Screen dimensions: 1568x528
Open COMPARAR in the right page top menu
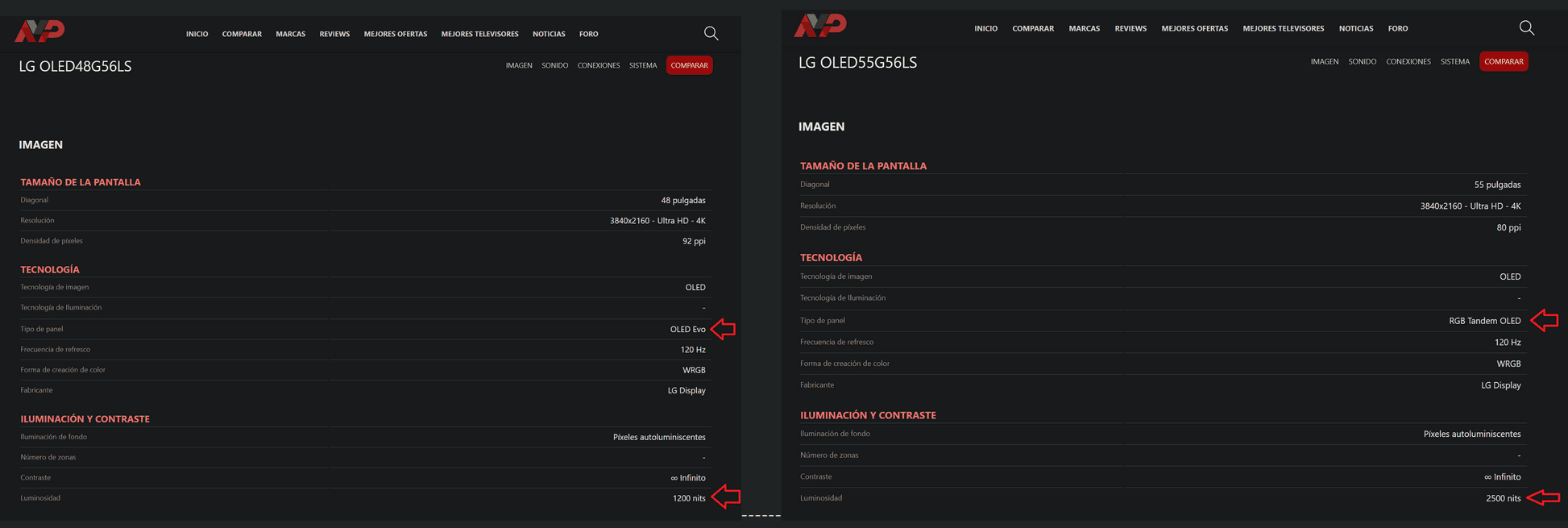click(x=1033, y=28)
